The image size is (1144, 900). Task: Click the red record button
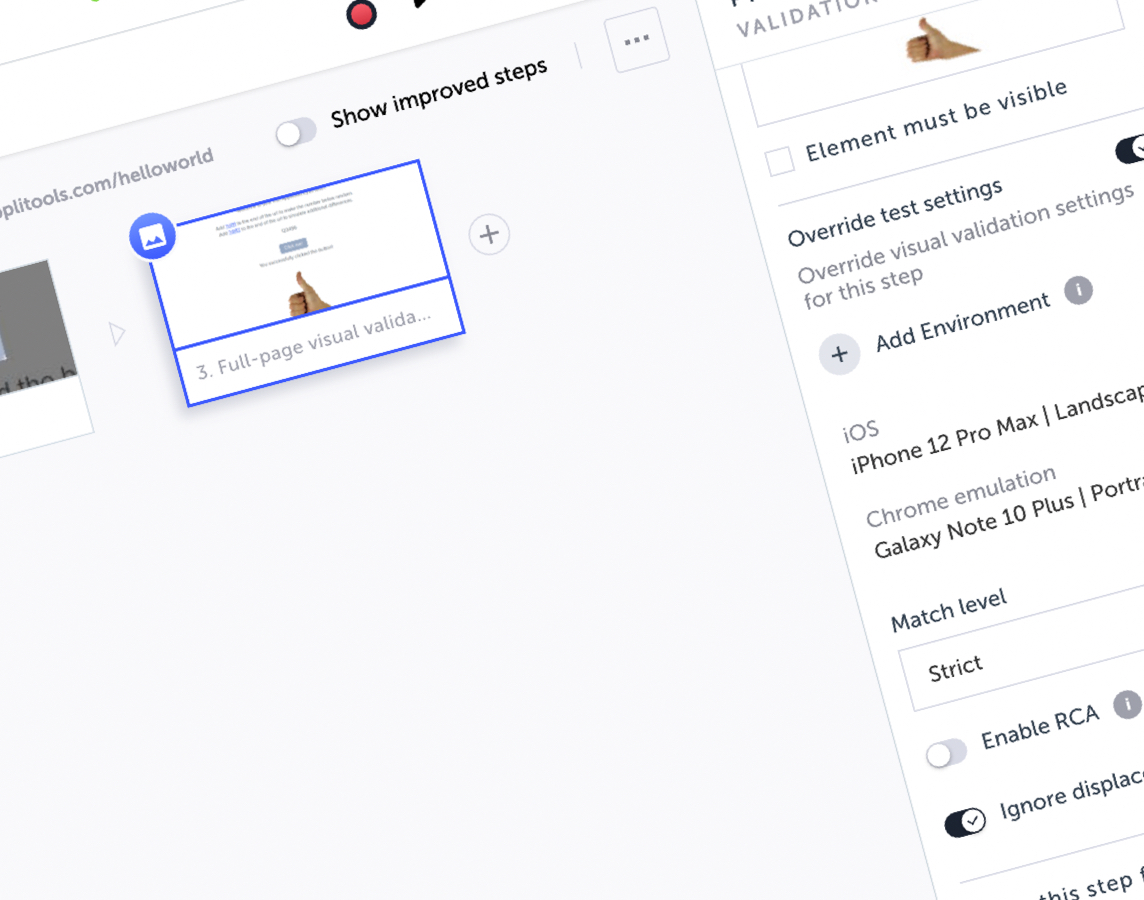click(x=361, y=14)
